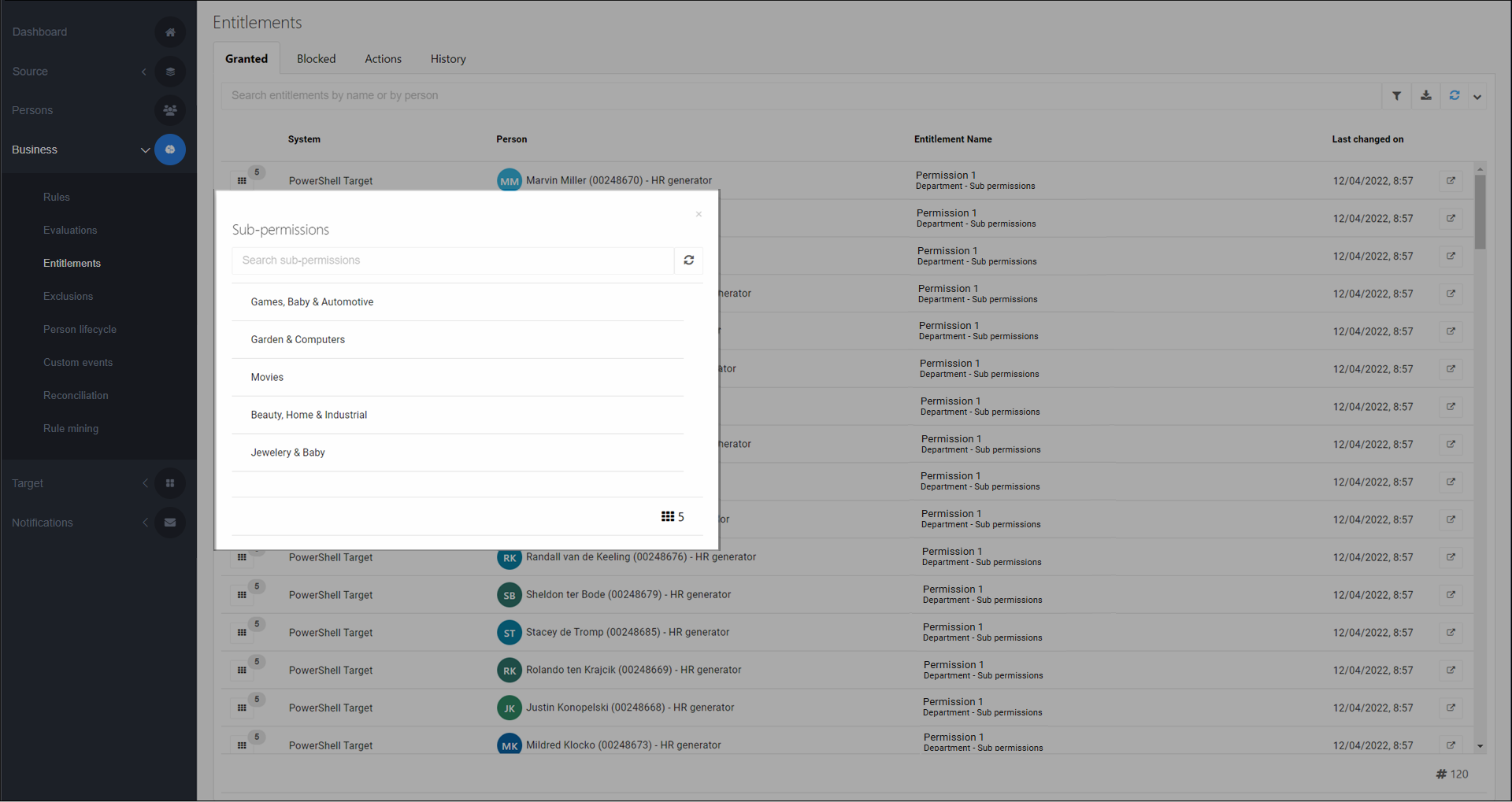
Task: Click the blue Business globe icon
Action: click(x=170, y=150)
